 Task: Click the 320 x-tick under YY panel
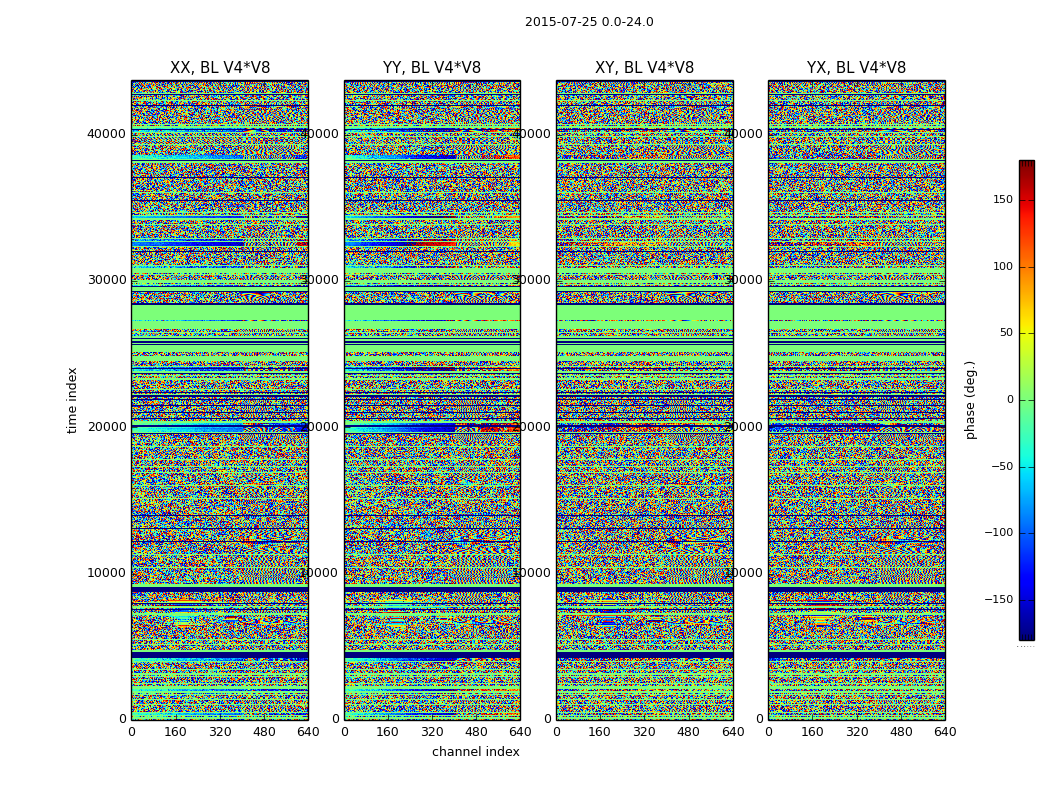433,732
